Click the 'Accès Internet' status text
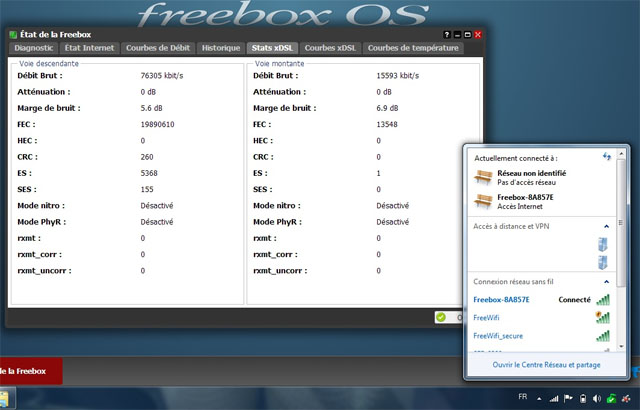Image resolution: width=640 pixels, height=410 pixels. tap(520, 207)
